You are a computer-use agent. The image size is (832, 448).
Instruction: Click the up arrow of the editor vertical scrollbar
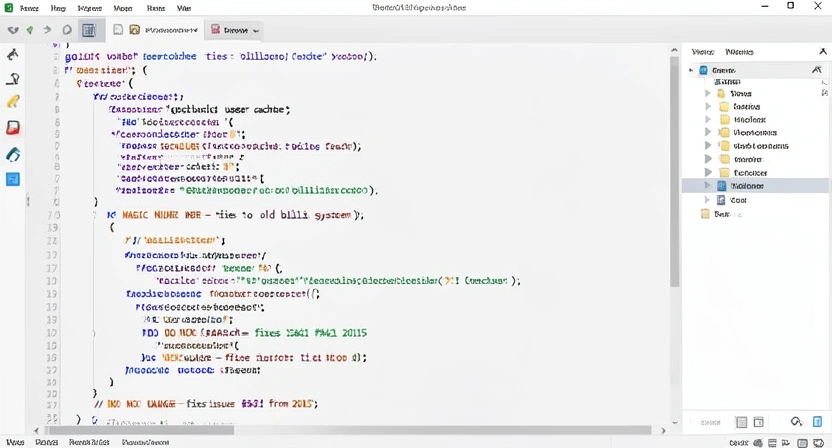tap(674, 50)
